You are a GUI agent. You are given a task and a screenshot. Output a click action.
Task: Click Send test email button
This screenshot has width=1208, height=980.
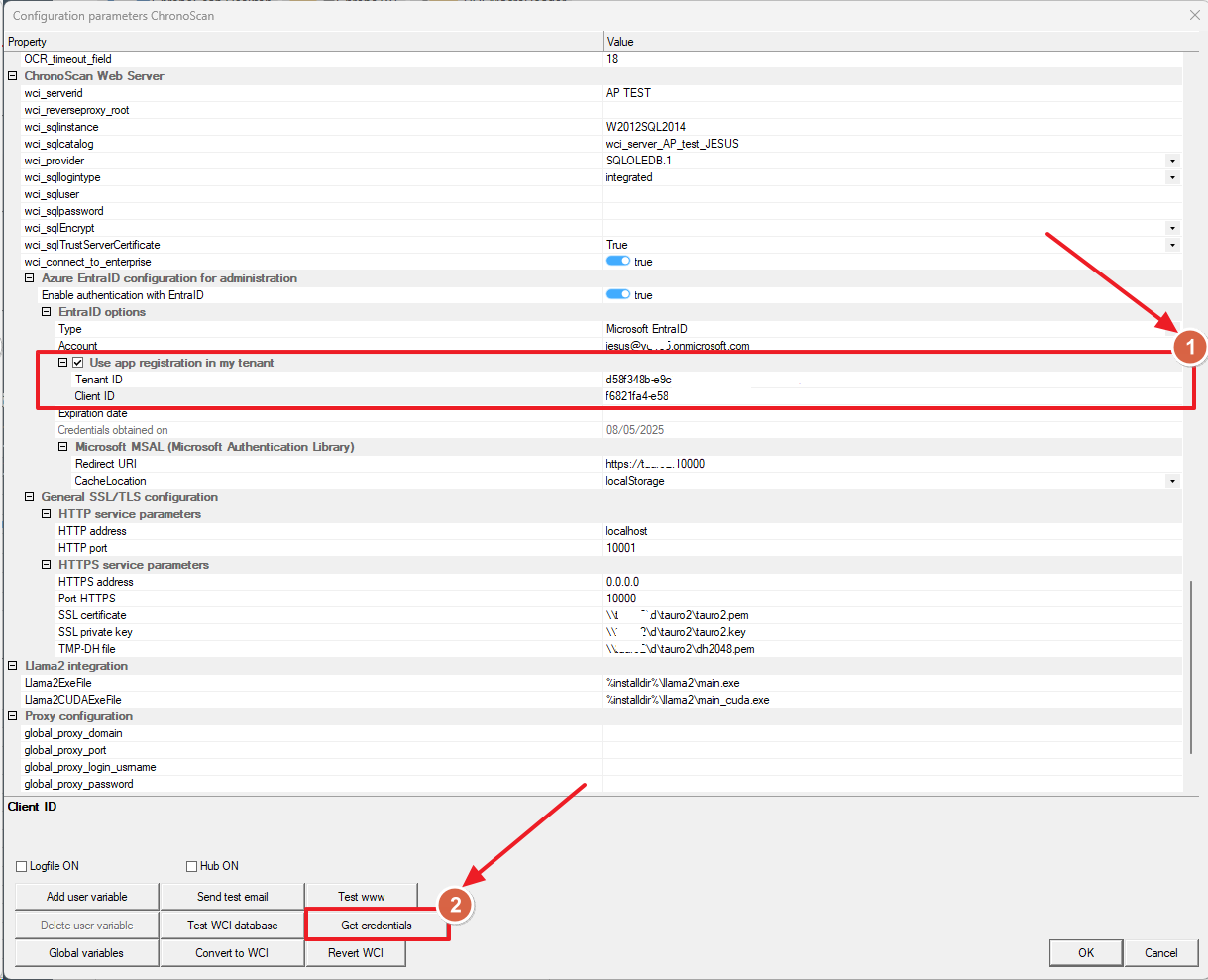point(232,897)
